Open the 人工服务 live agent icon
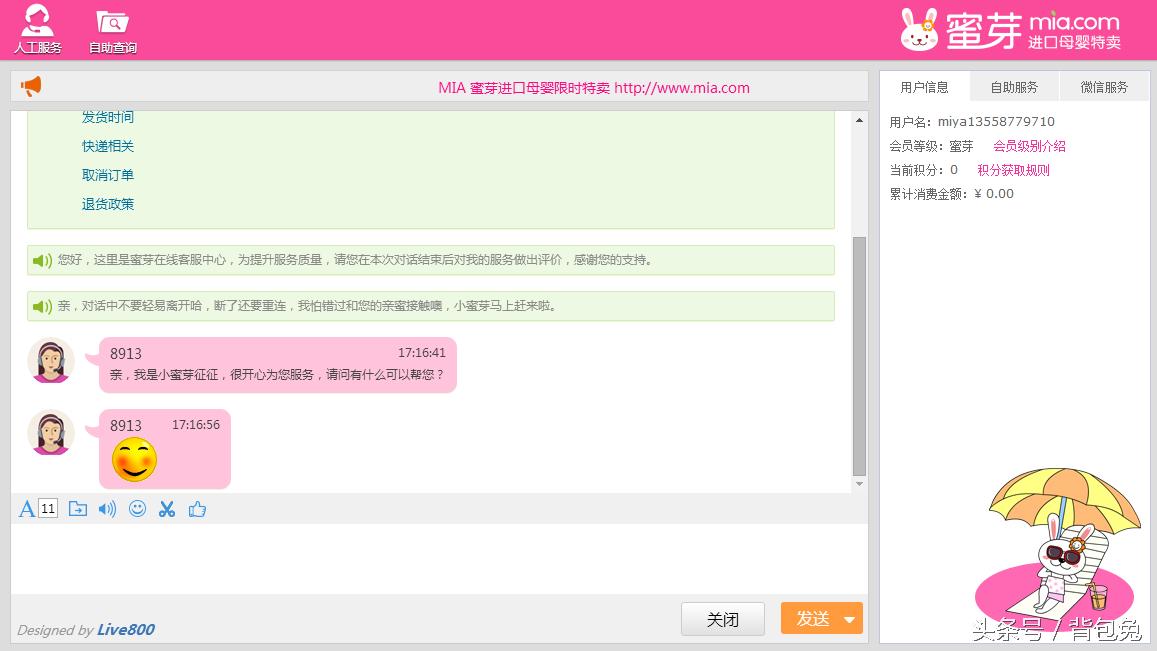Screen dimensions: 1157x651 pyautogui.click(x=37, y=28)
